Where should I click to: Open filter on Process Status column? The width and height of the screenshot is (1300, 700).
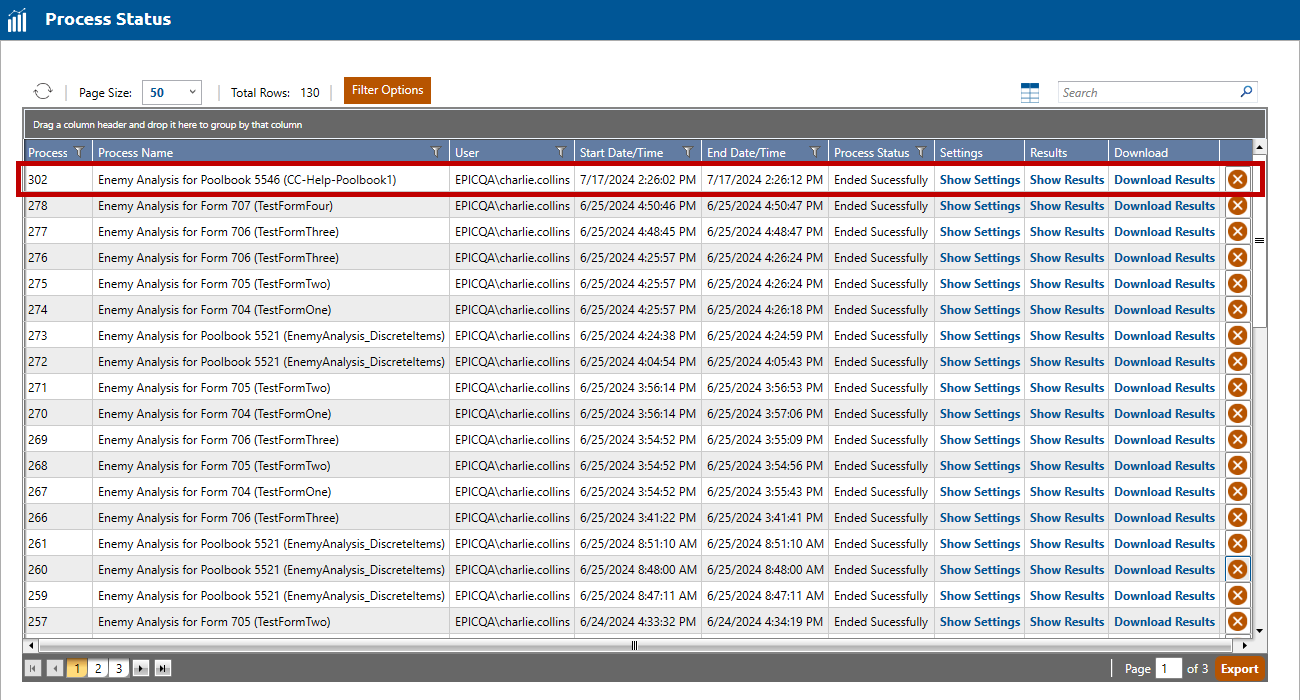coord(920,153)
